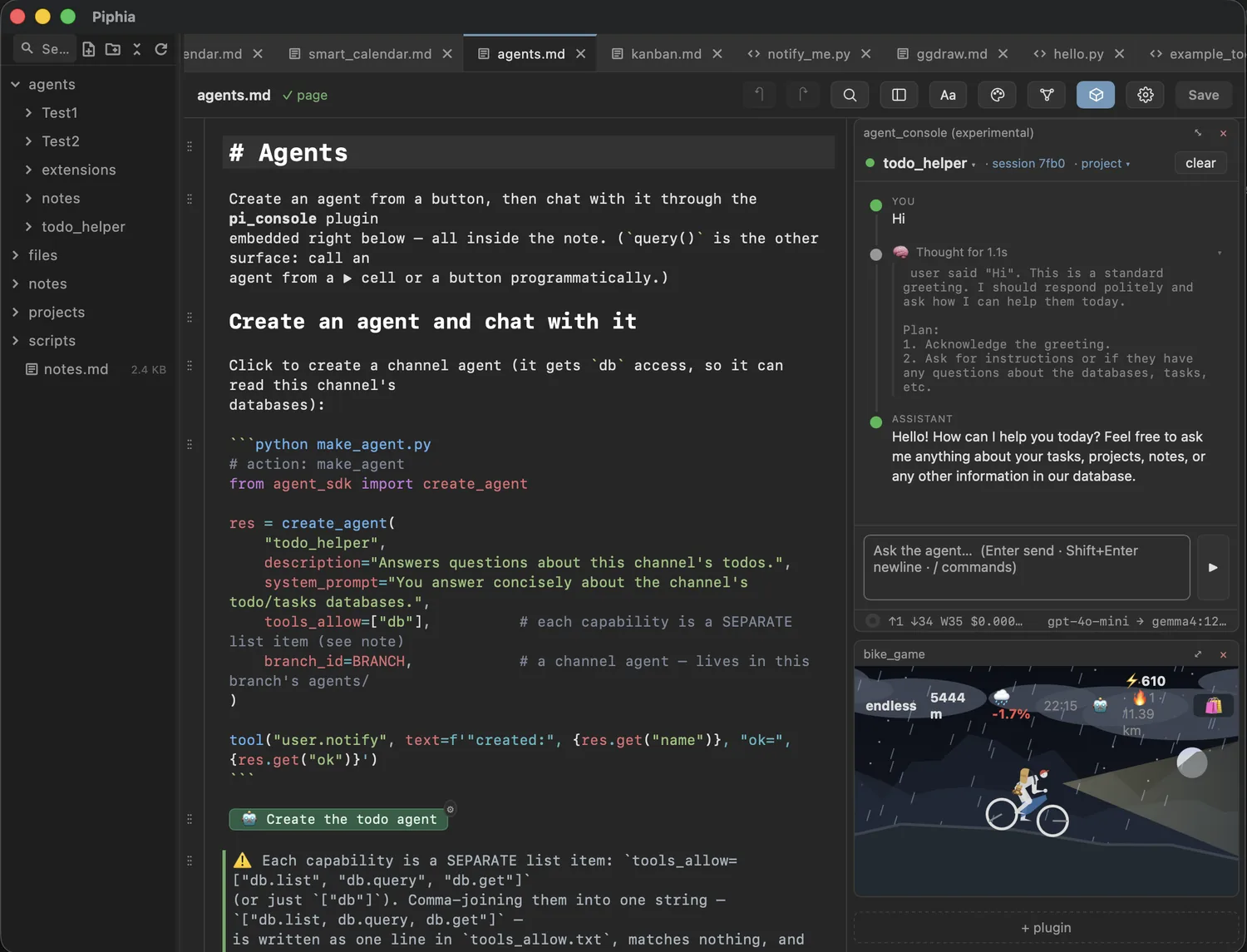Open search with magnifier toolbar button
The image size is (1247, 952).
[850, 95]
